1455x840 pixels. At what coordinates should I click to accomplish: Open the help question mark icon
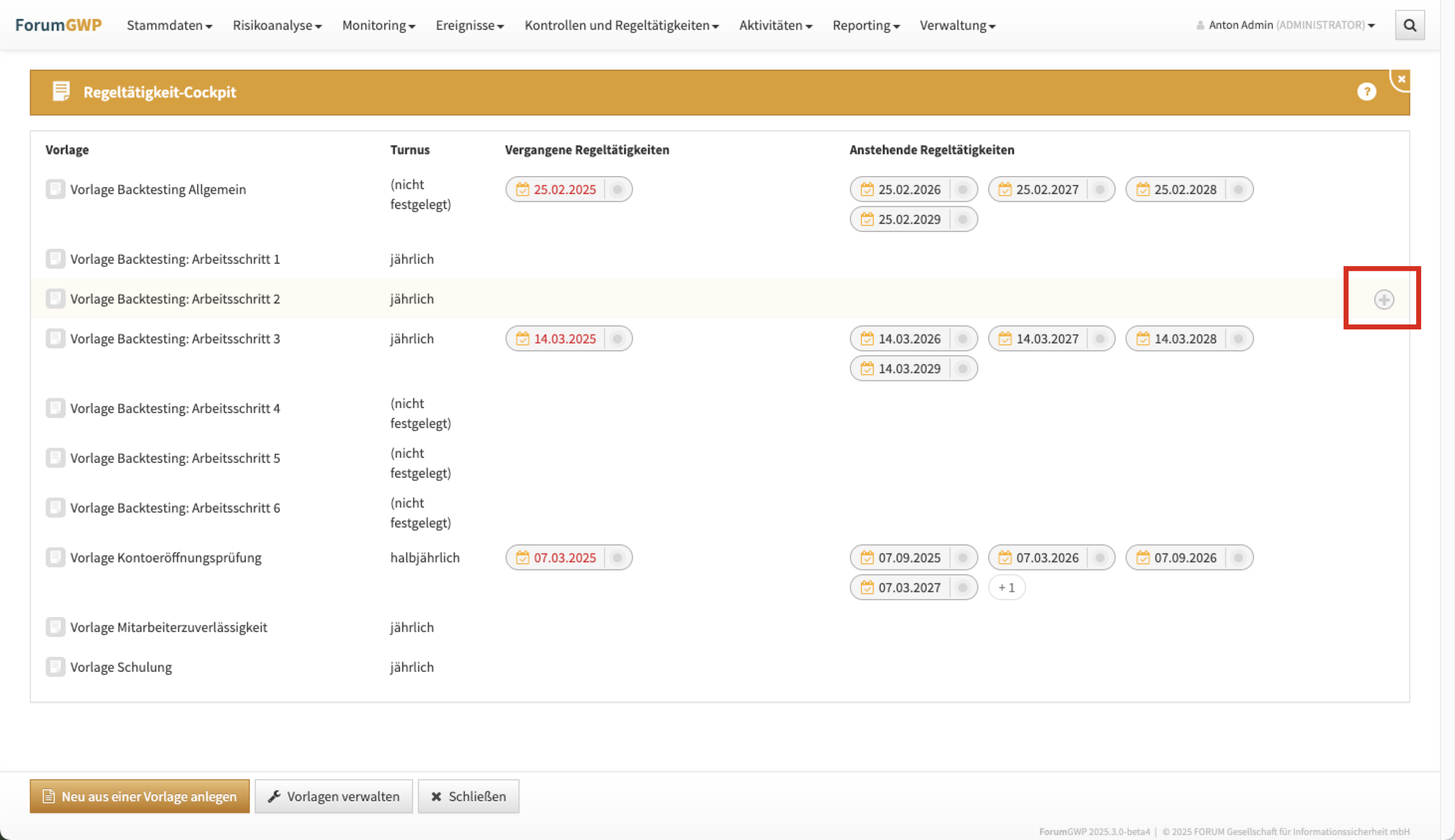[x=1366, y=92]
